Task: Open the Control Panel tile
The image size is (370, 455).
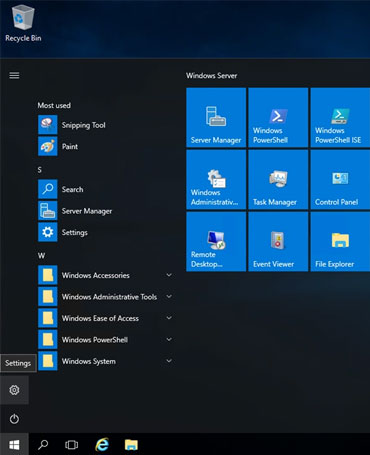Action: point(340,179)
